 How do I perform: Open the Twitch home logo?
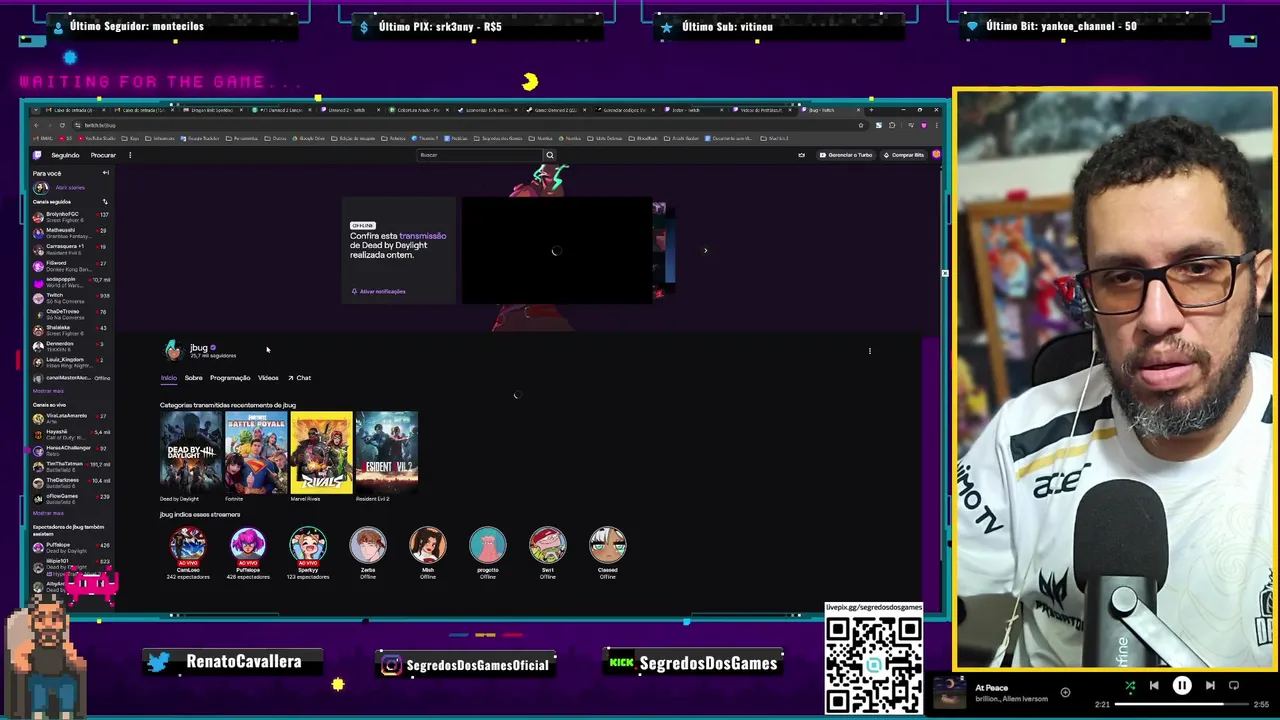pyautogui.click(x=37, y=155)
